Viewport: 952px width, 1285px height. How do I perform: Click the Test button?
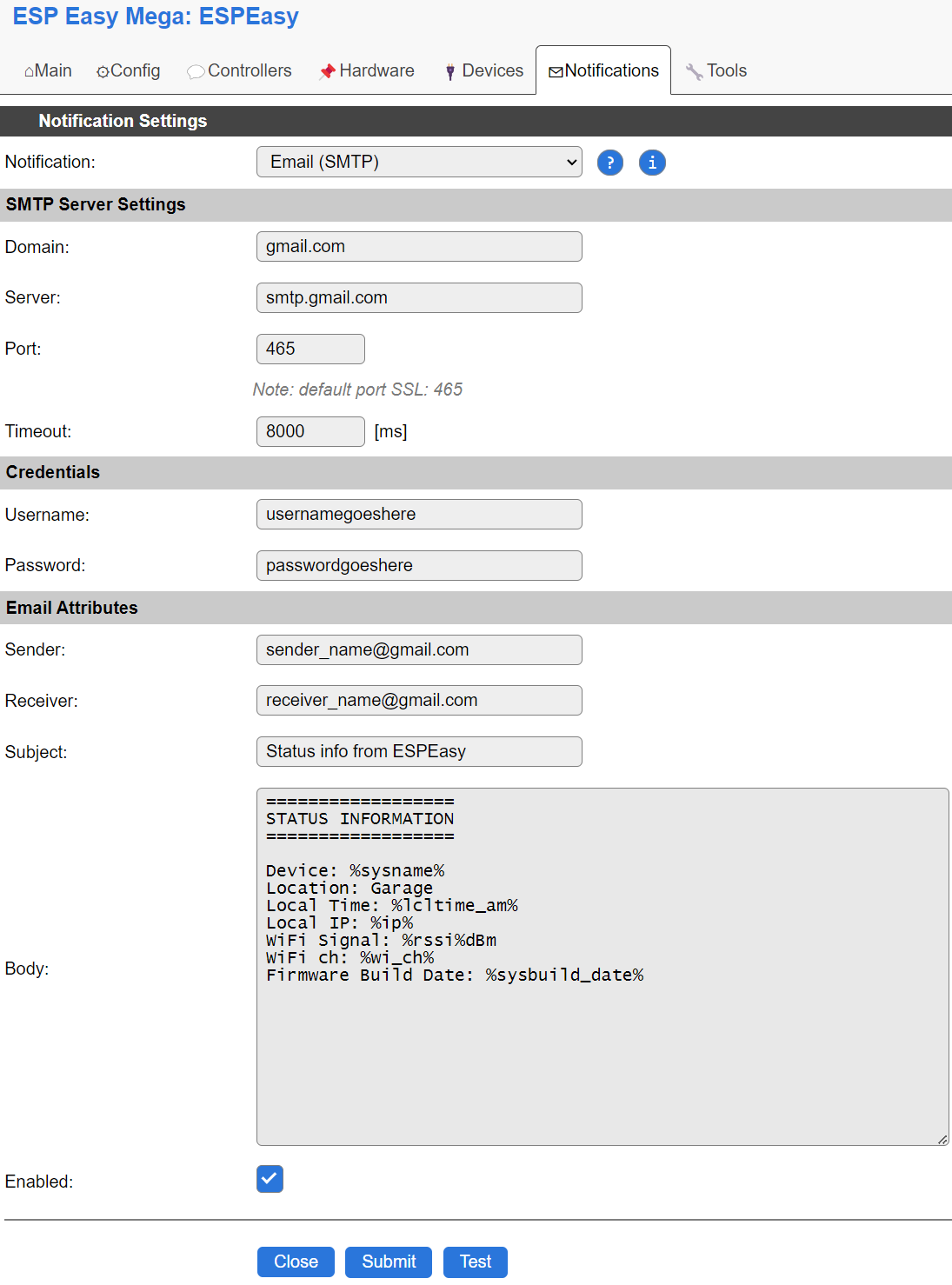[476, 1262]
